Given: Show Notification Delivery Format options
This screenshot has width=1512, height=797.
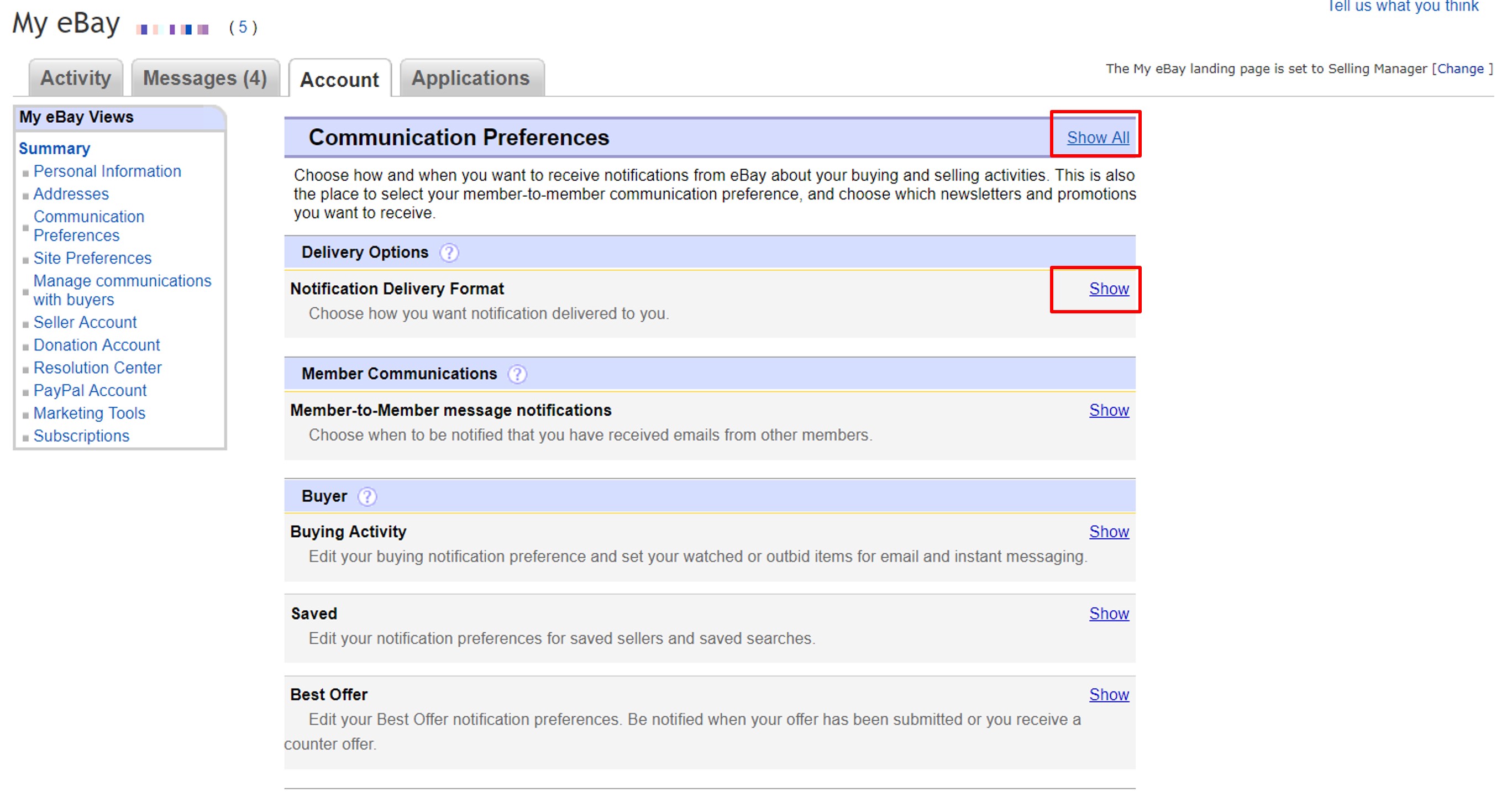Looking at the screenshot, I should (1109, 289).
